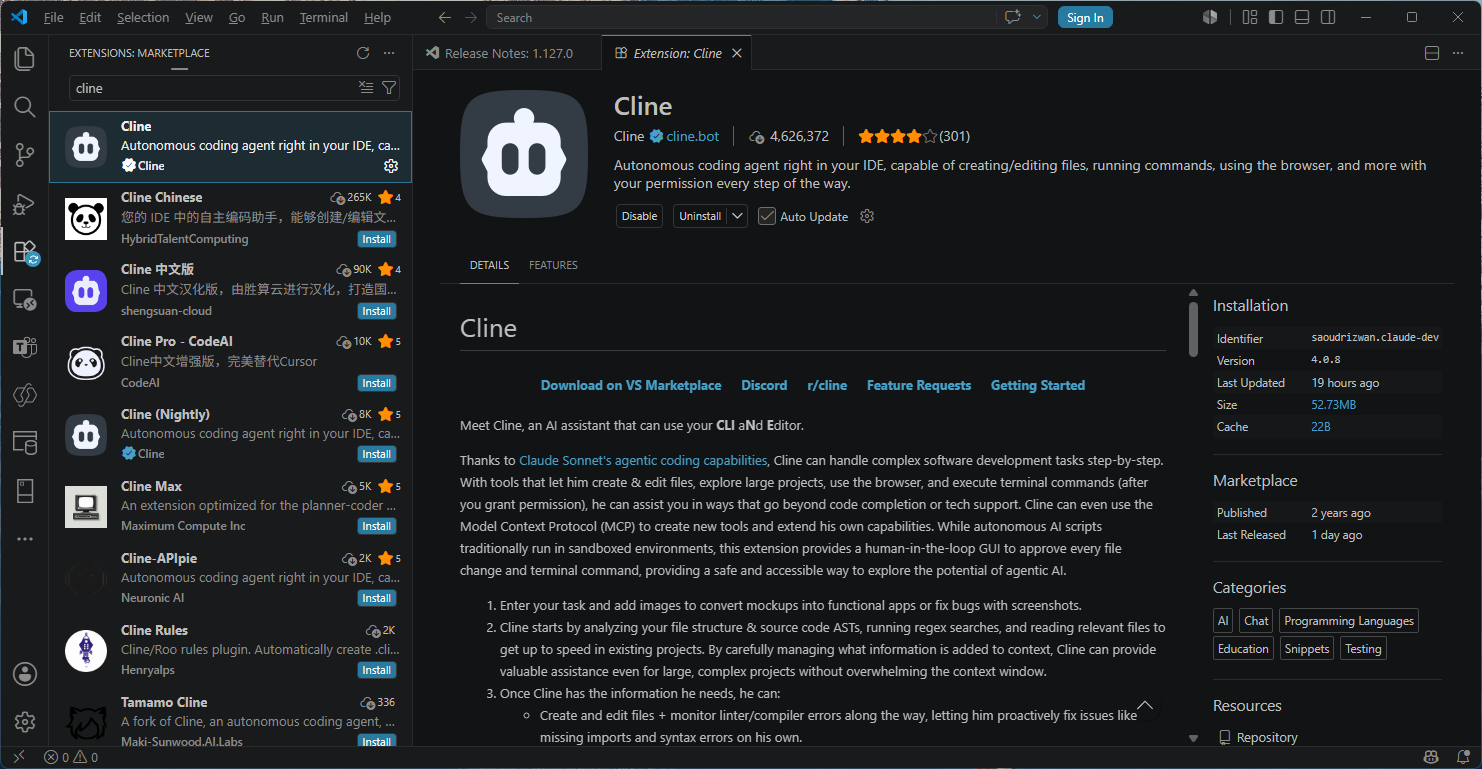Clear the extensions search results
This screenshot has width=1482, height=769.
click(366, 88)
